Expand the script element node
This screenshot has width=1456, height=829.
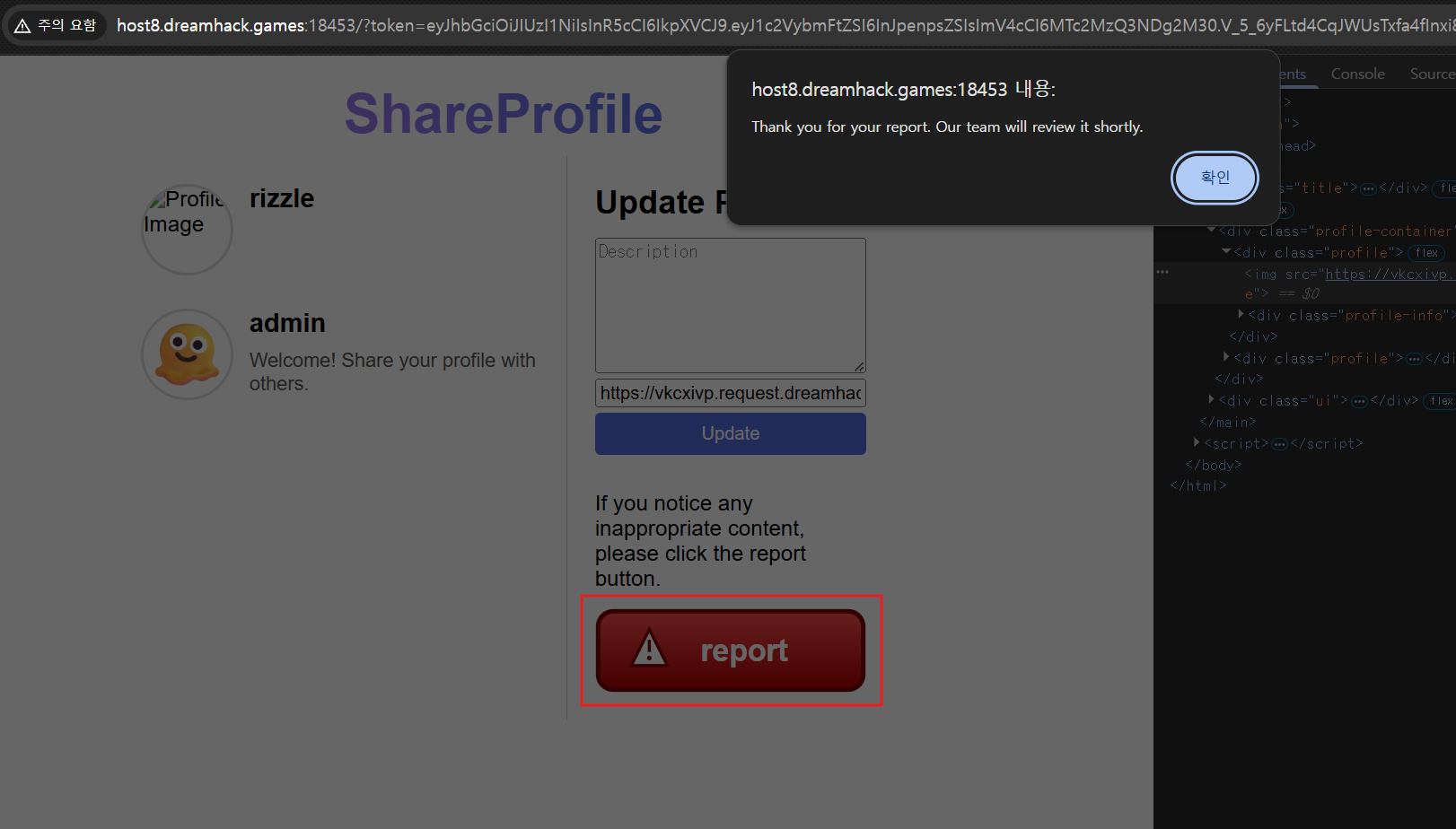(x=1197, y=443)
